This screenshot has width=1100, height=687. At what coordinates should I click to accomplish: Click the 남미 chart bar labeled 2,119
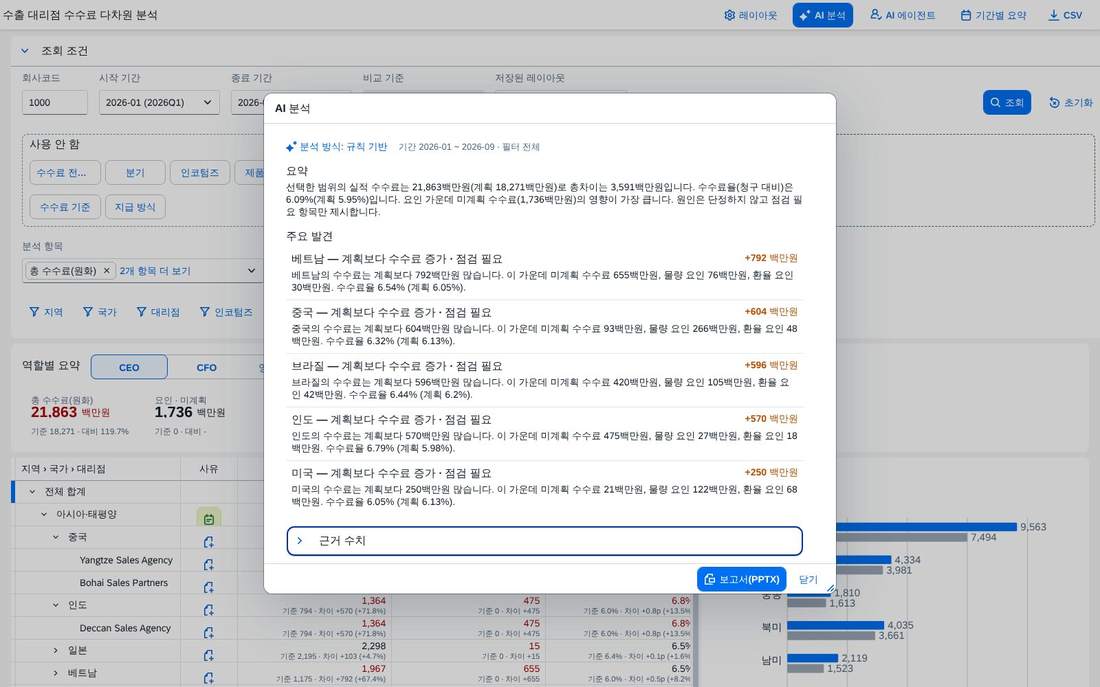coord(812,658)
